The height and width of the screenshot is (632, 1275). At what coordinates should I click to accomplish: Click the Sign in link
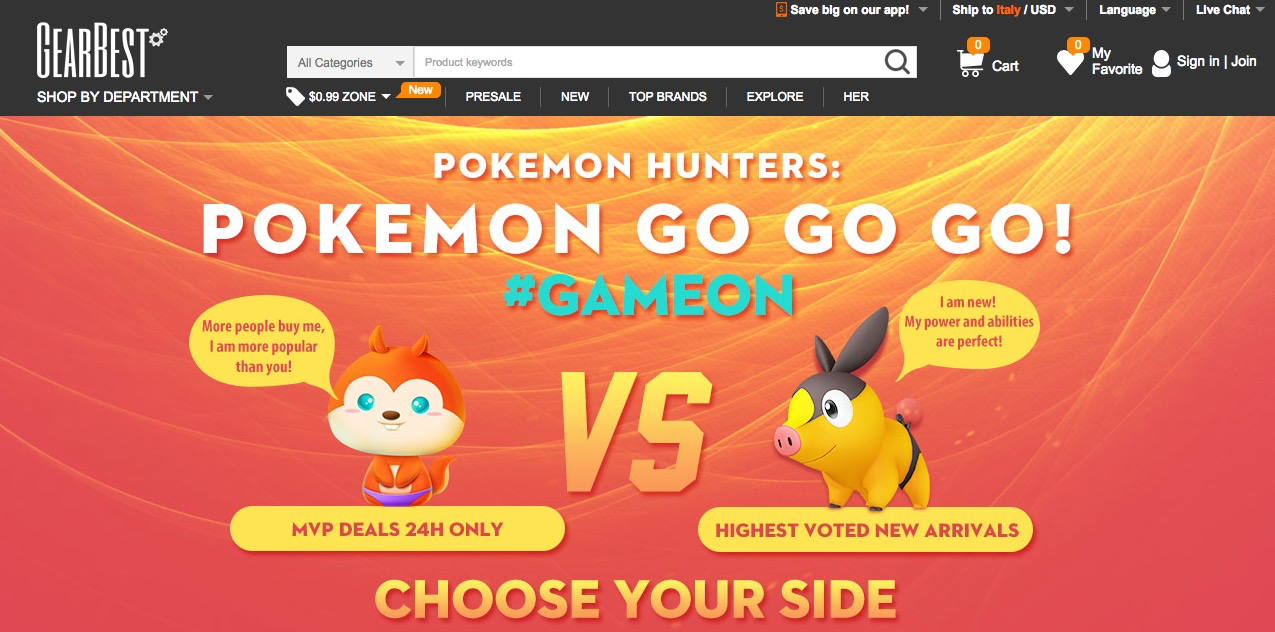[1198, 61]
